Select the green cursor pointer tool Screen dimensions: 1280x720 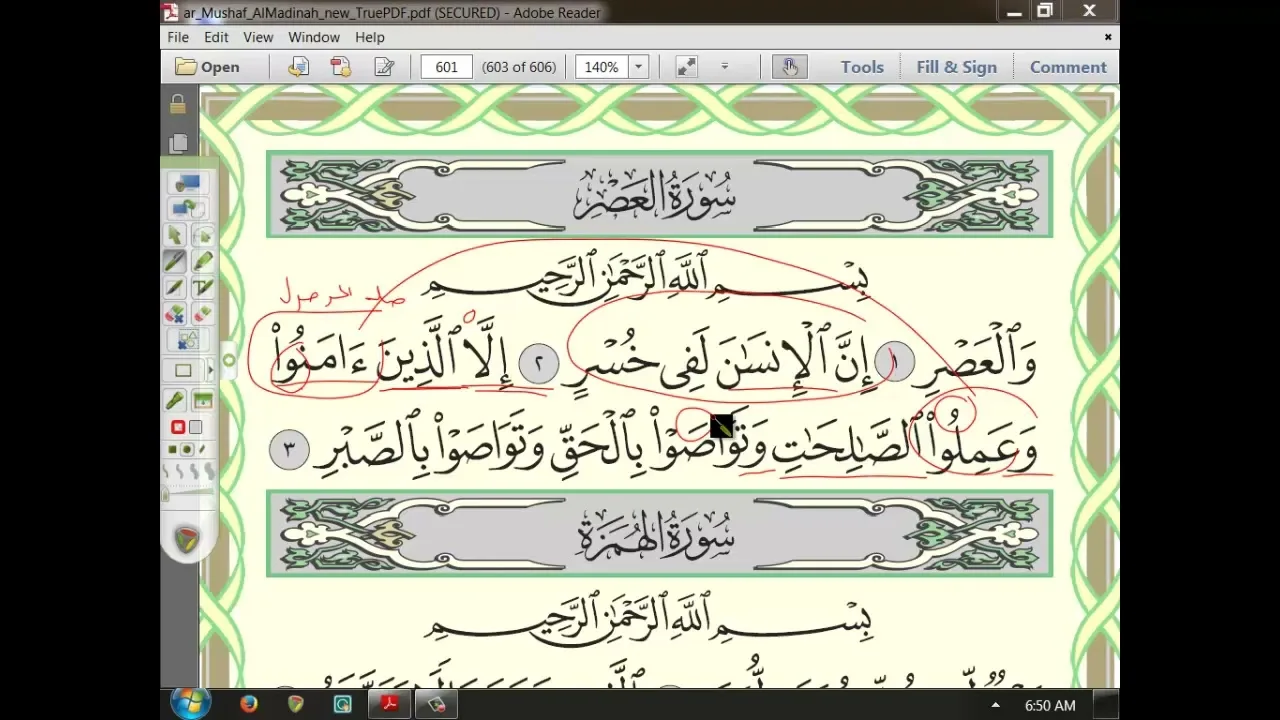point(175,235)
